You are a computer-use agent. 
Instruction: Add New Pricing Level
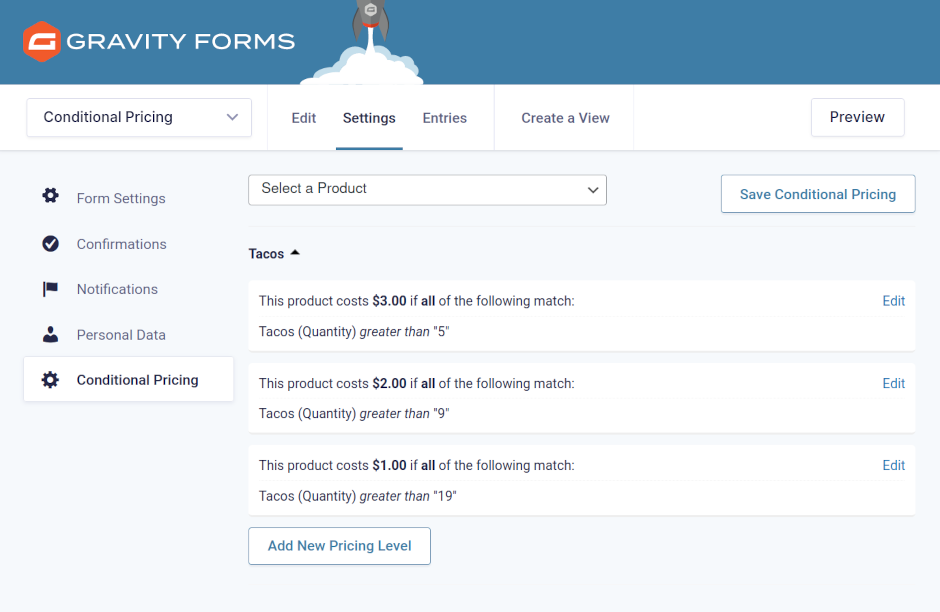[x=339, y=546]
